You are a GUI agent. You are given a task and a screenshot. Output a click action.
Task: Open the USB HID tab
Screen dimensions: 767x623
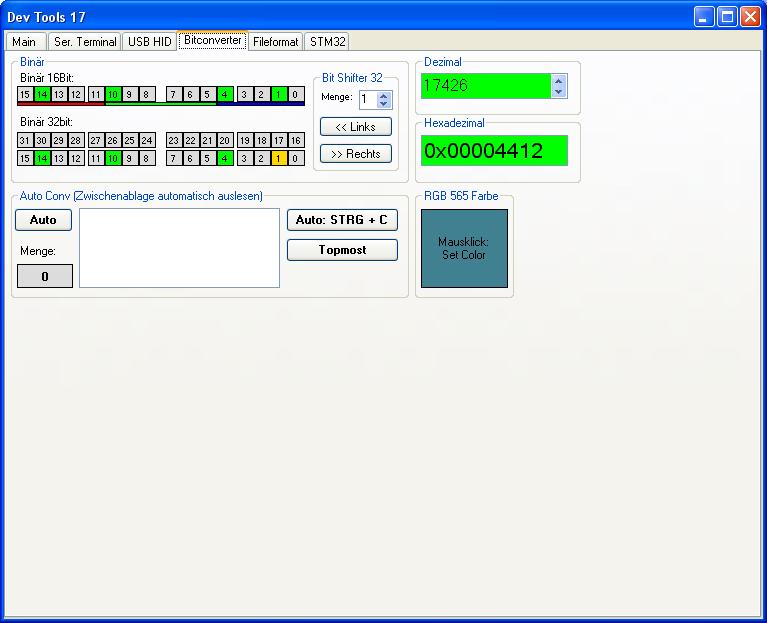pos(149,42)
